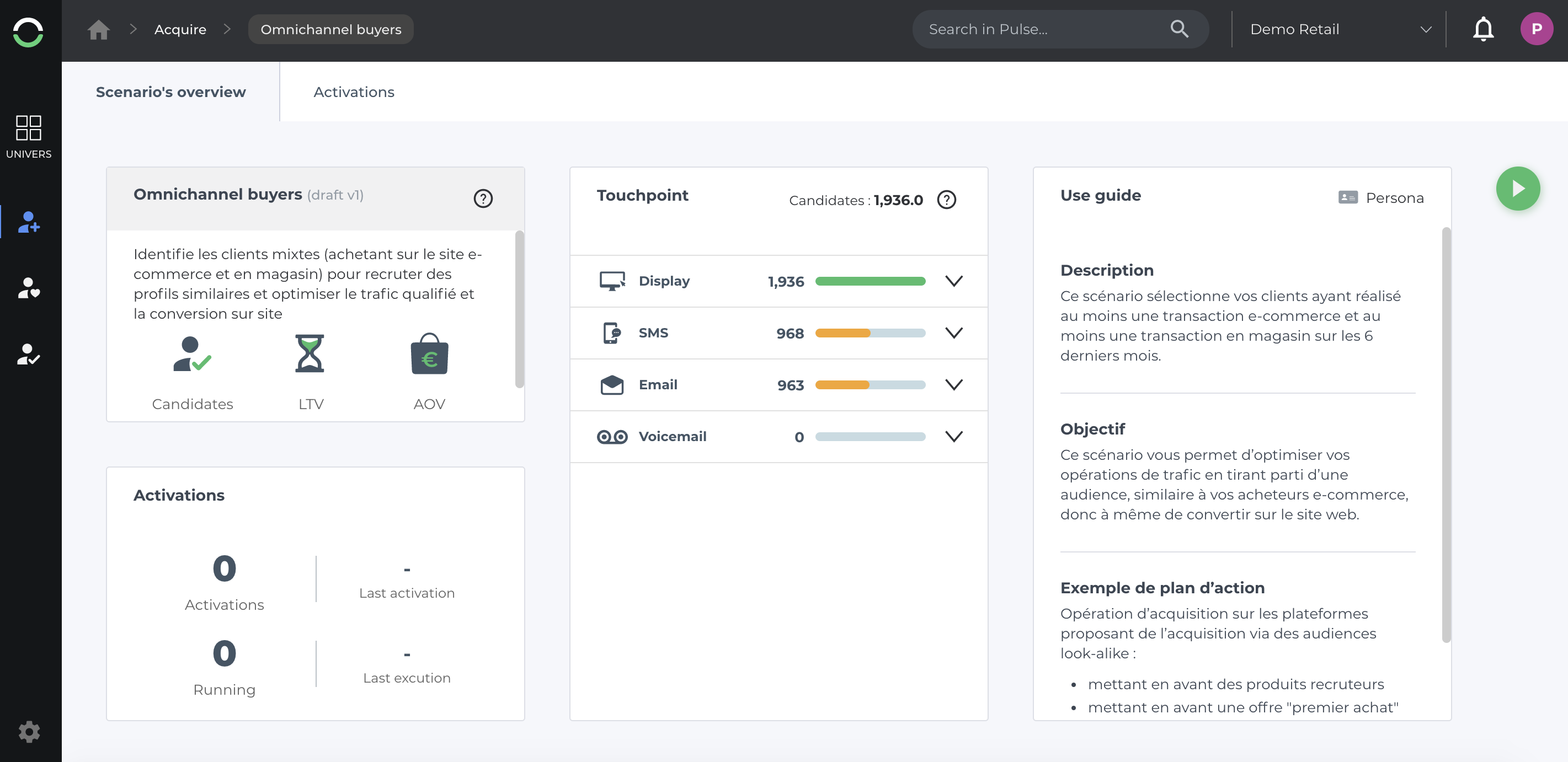Click the SMS count 968
This screenshot has width=1568, height=762.
[790, 333]
